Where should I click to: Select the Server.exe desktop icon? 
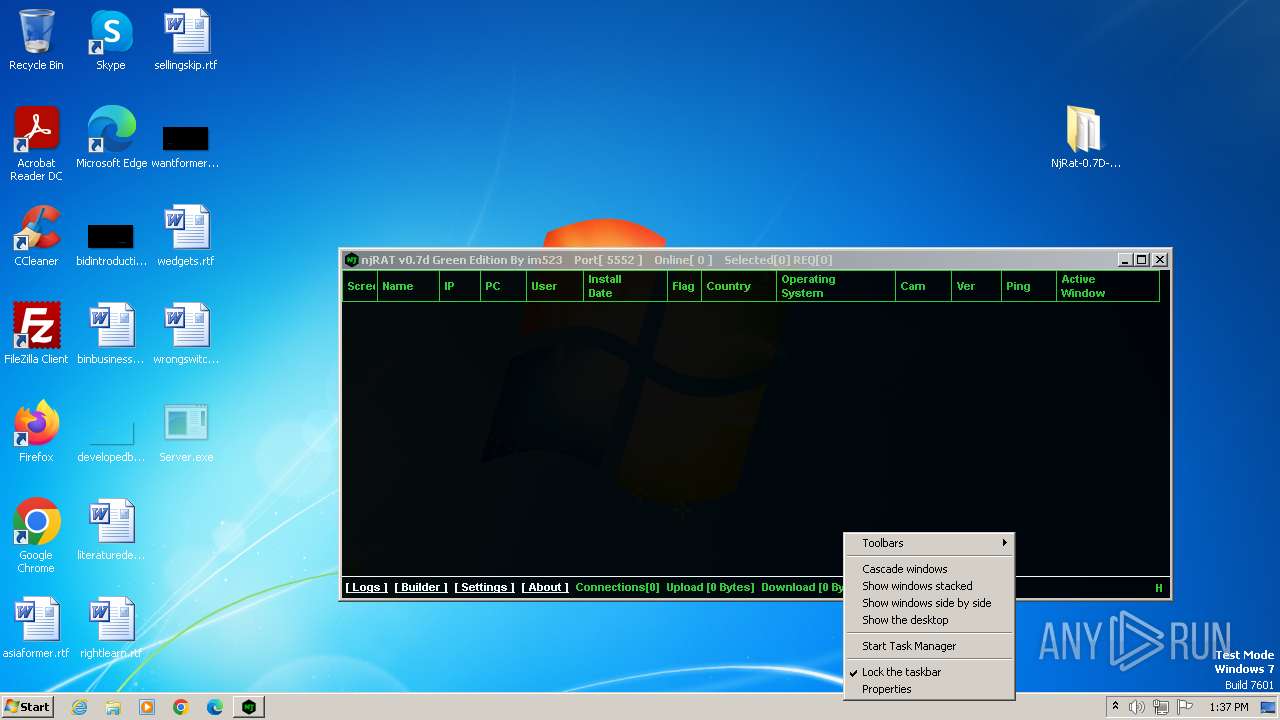[186, 431]
